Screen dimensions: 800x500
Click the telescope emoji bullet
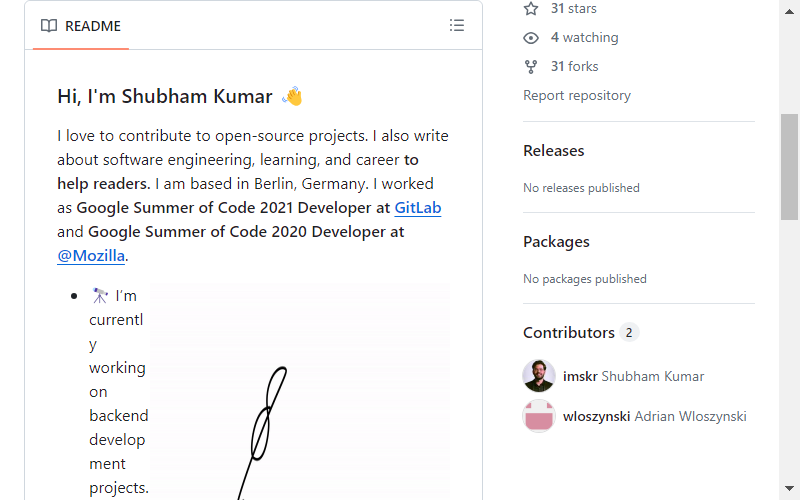coord(99,295)
